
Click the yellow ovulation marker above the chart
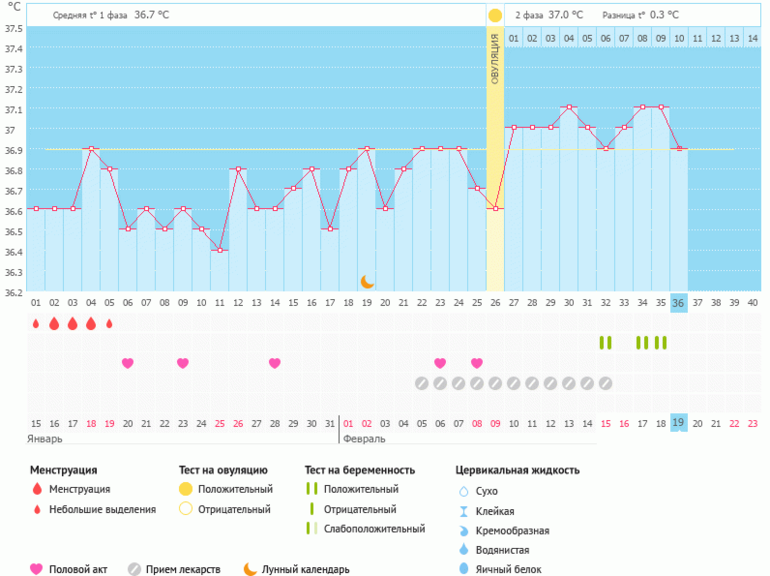(495, 16)
